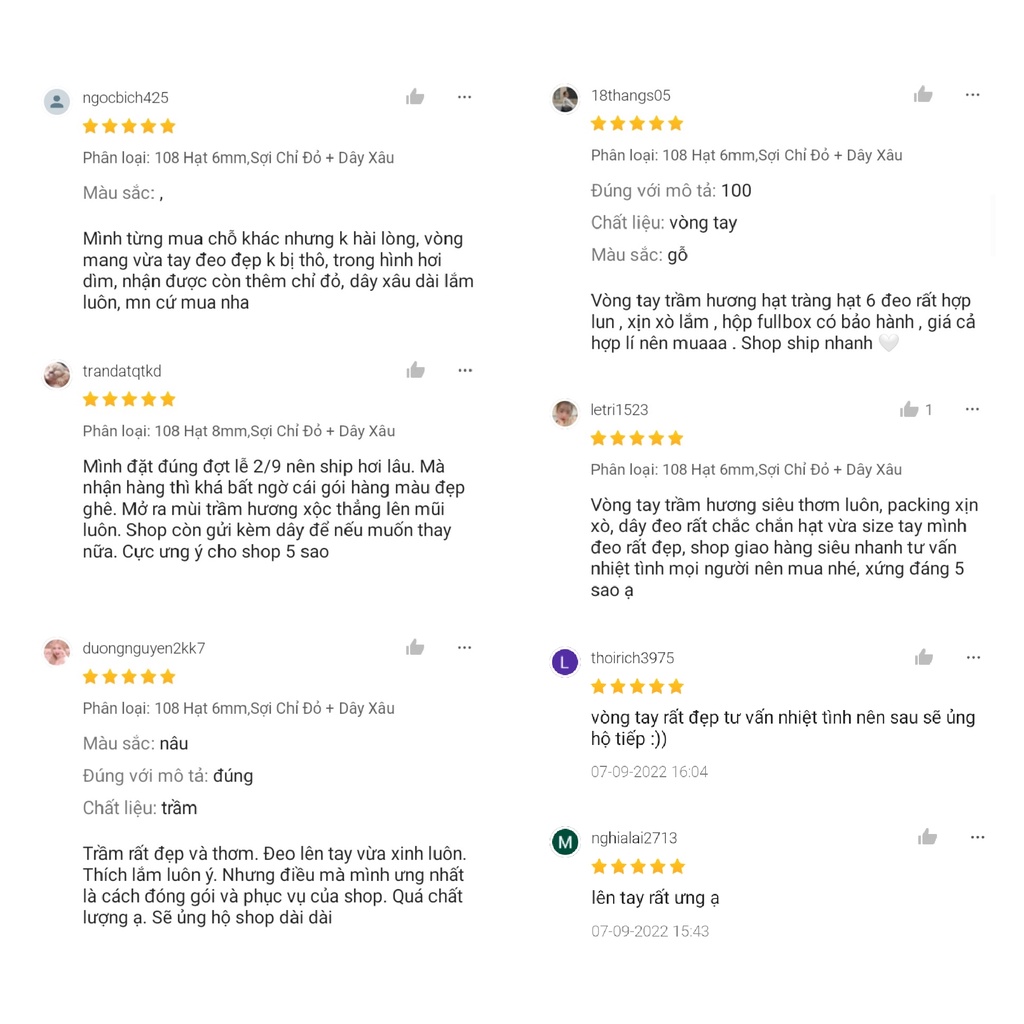Open avatar of user 18thangs05
This screenshot has width=1024, height=1024.
565,99
